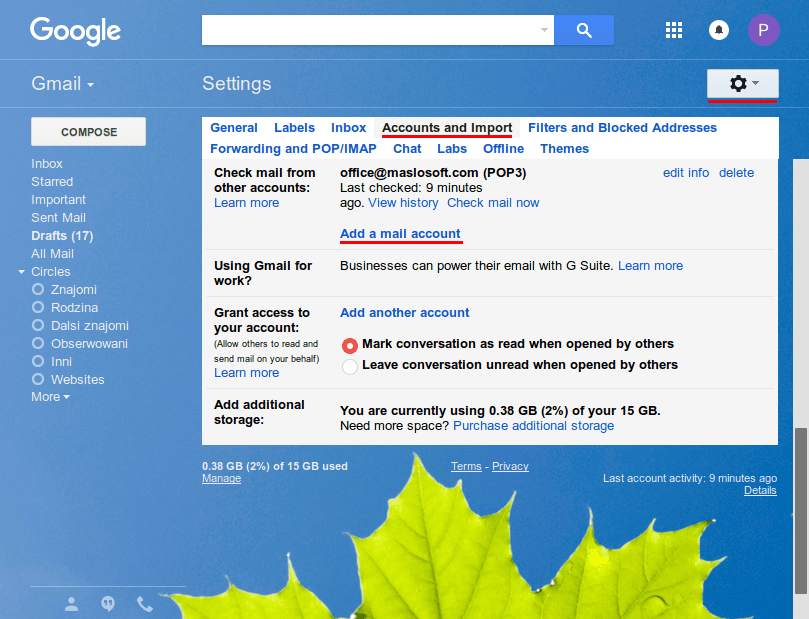This screenshot has height=619, width=809.
Task: Open Sent Mail folder
Action: tap(58, 218)
